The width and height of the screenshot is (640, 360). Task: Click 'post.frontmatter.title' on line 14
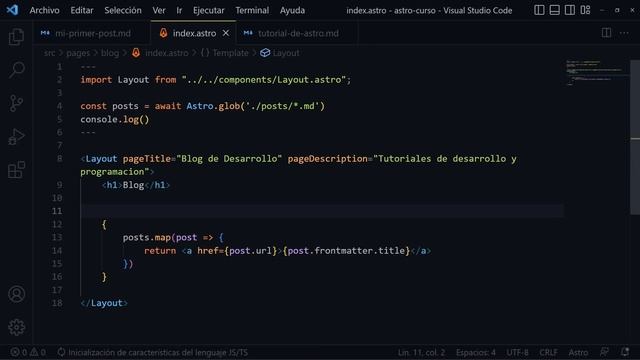point(347,251)
